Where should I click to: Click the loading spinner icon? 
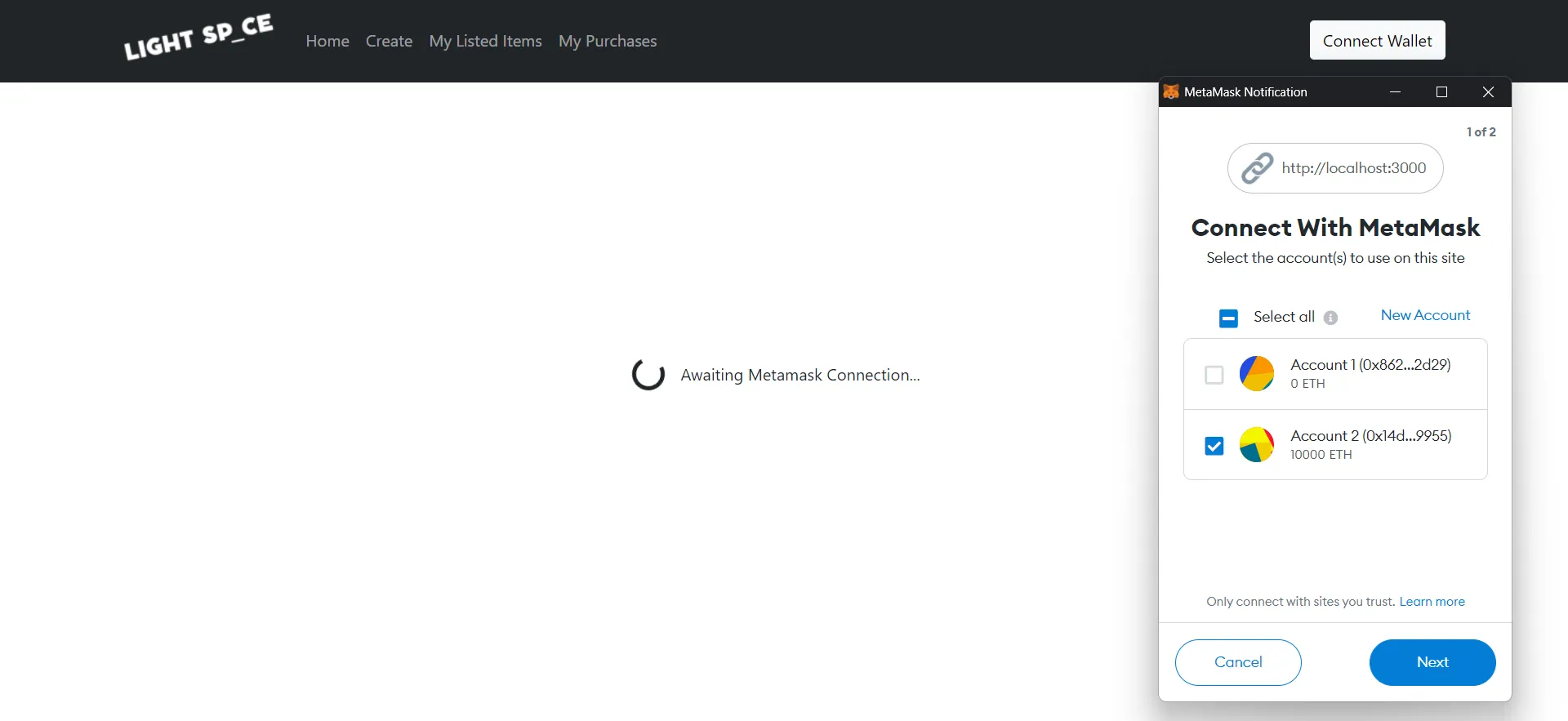point(648,374)
